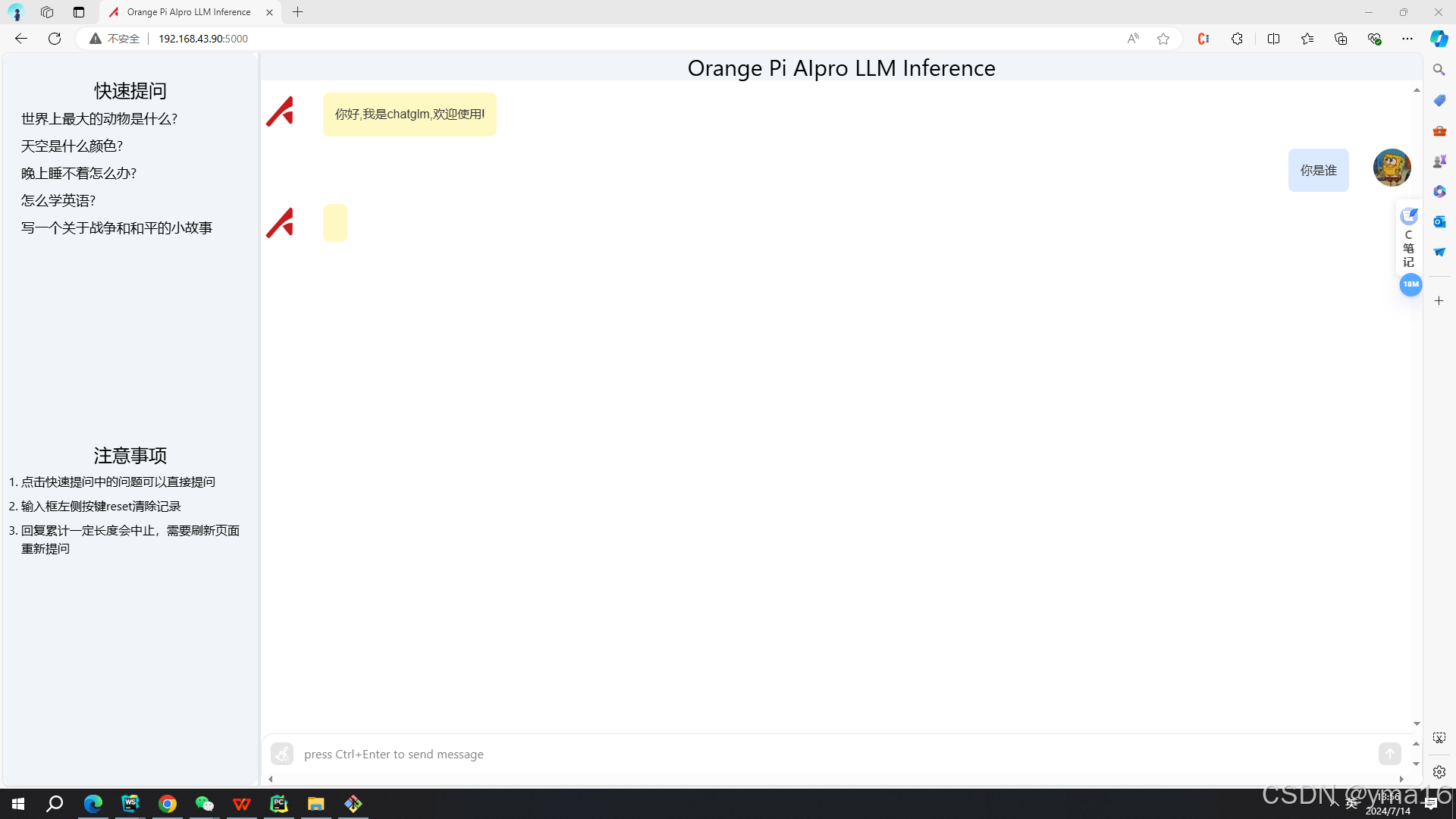Screen dimensions: 1456x819
Task: Open browser Collections
Action: point(1341,39)
